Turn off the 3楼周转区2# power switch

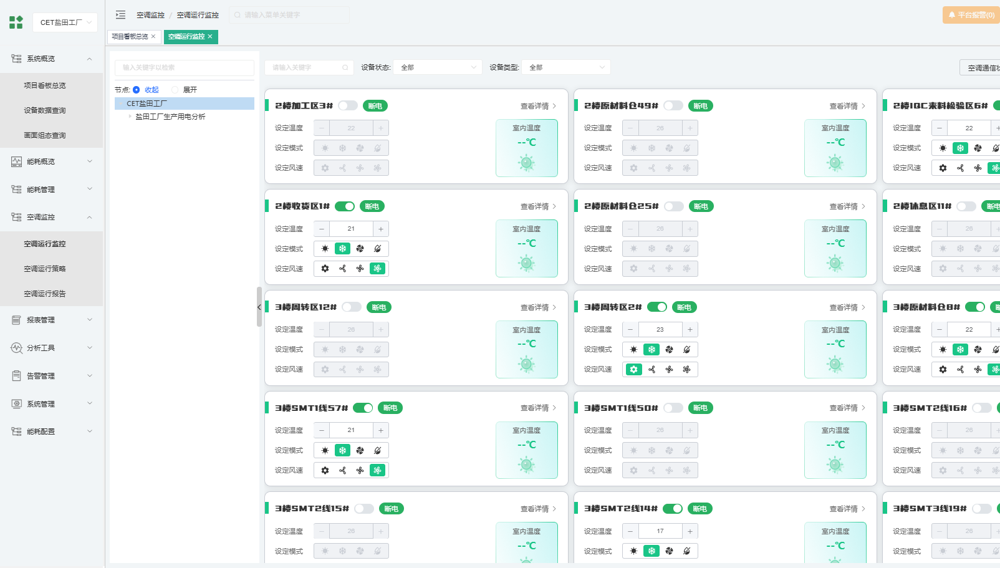(x=657, y=307)
